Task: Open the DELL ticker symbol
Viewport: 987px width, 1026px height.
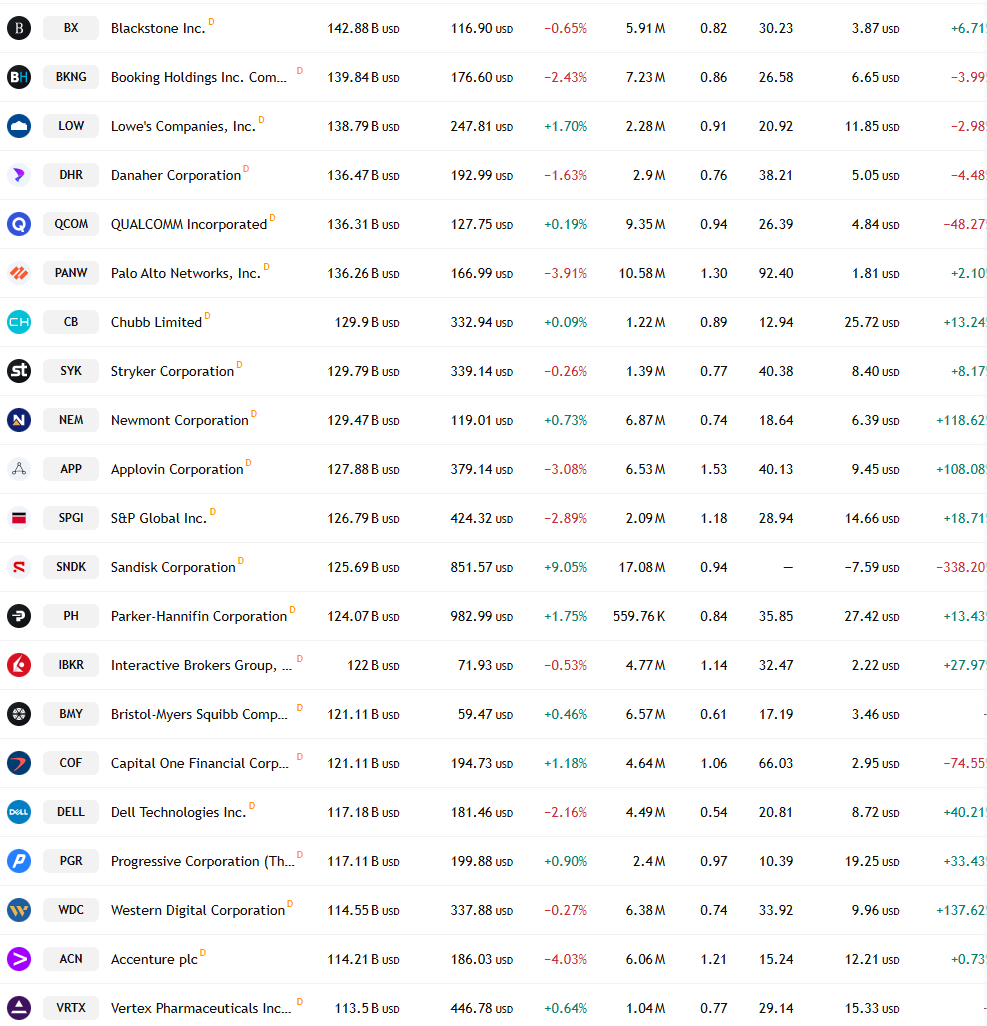Action: [71, 812]
